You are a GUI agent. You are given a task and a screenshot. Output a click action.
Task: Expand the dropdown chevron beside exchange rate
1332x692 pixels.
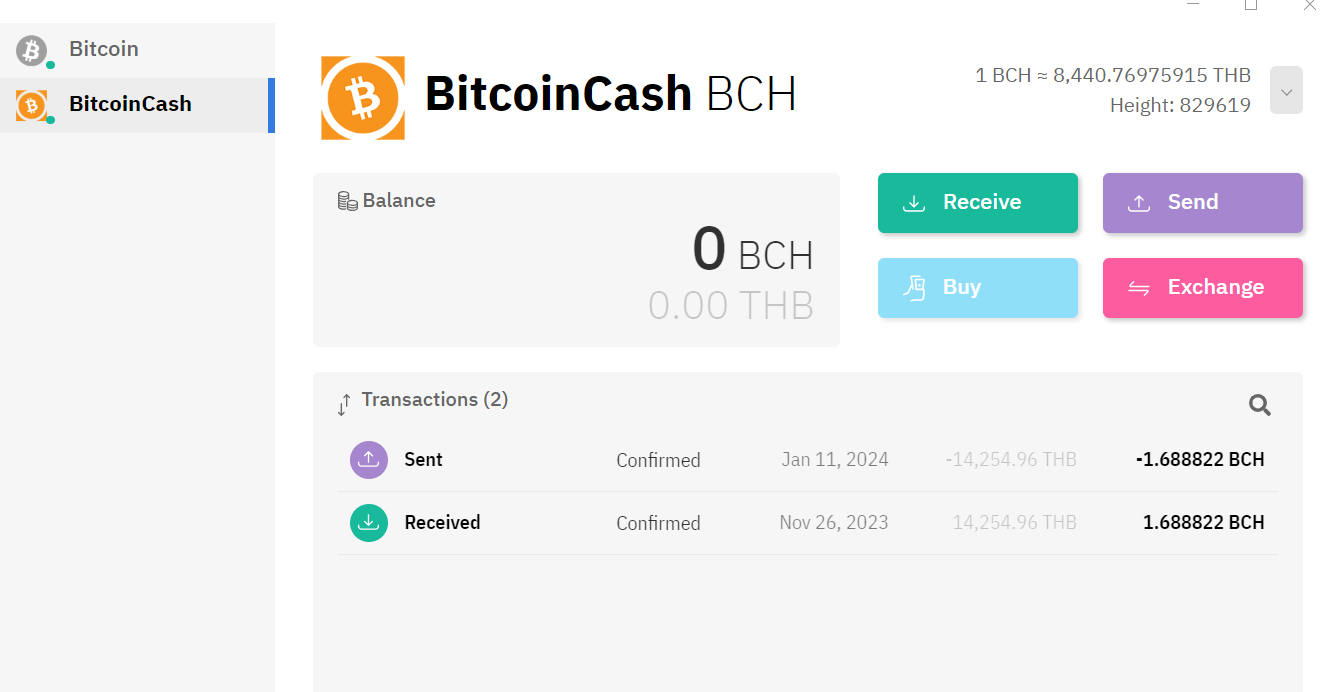click(x=1286, y=90)
